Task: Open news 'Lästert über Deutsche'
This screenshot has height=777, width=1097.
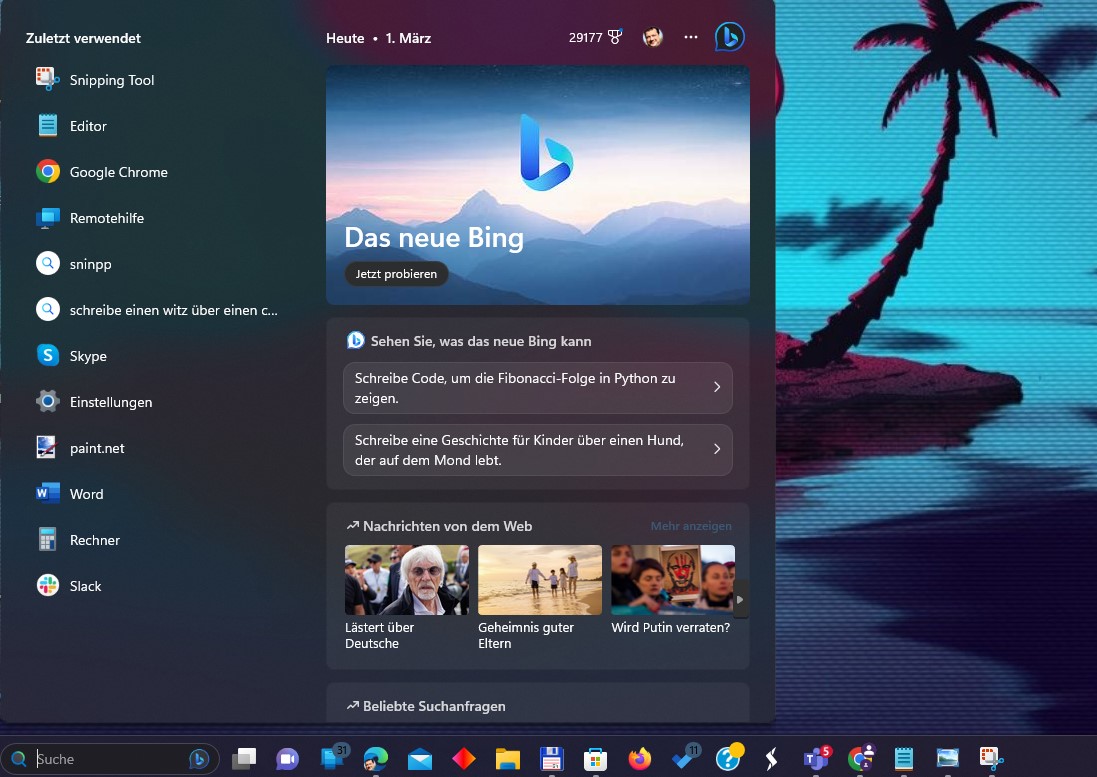Action: 406,598
